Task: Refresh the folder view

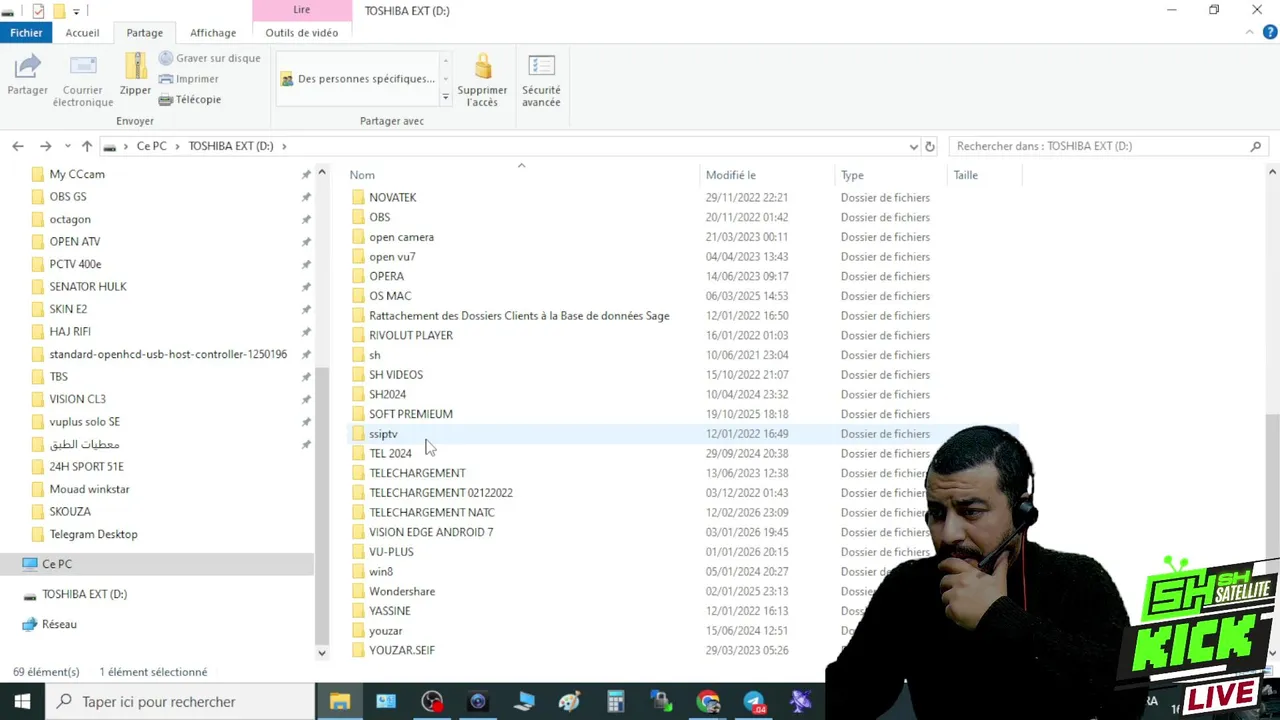Action: click(x=930, y=146)
